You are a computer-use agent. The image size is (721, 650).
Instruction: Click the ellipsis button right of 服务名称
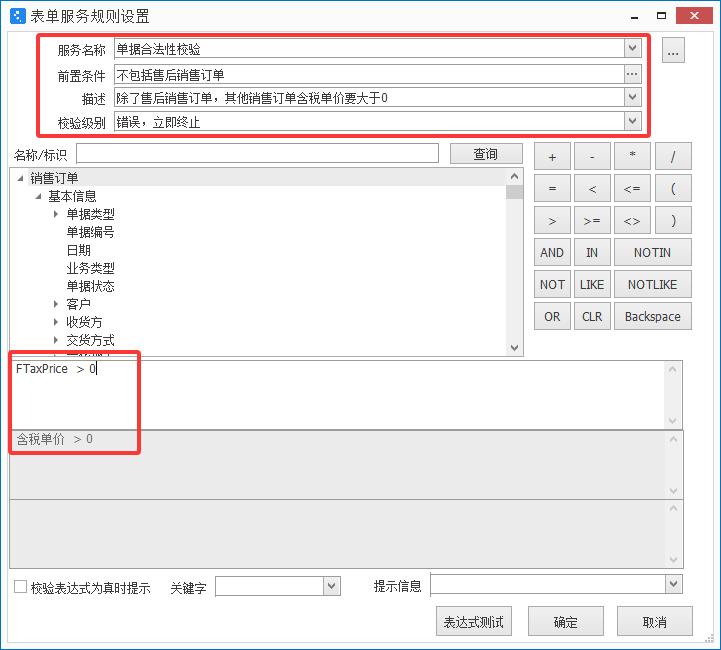(673, 50)
